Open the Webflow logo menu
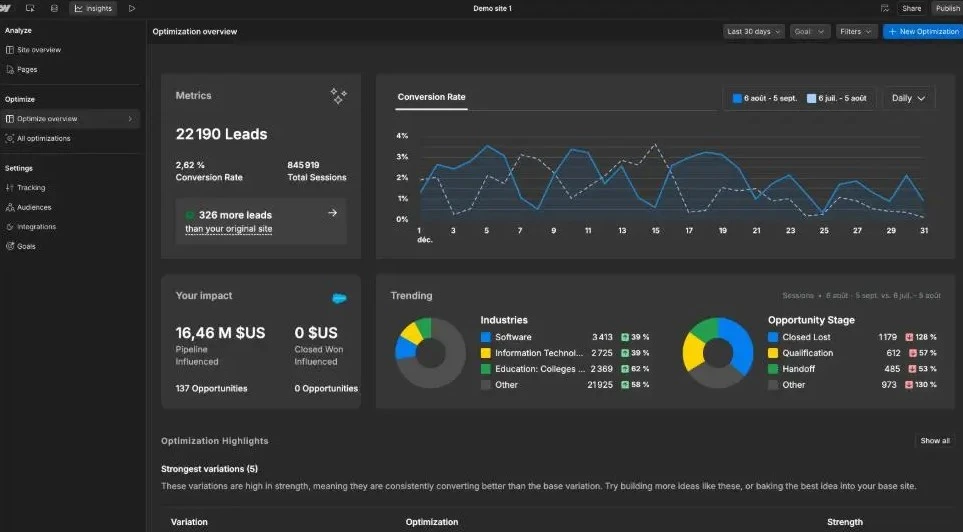 (5, 8)
